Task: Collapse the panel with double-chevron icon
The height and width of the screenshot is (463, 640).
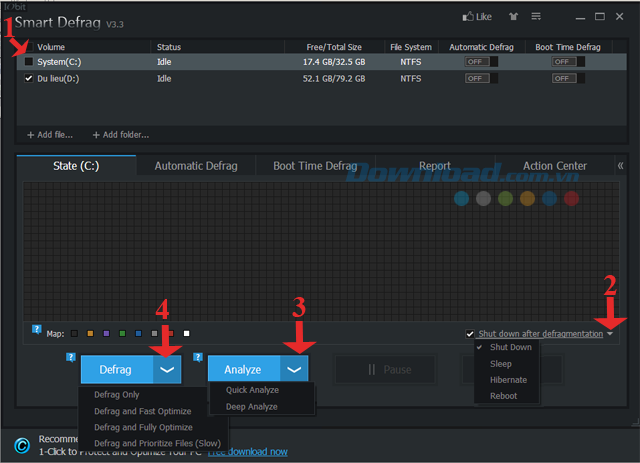Action: (620, 166)
